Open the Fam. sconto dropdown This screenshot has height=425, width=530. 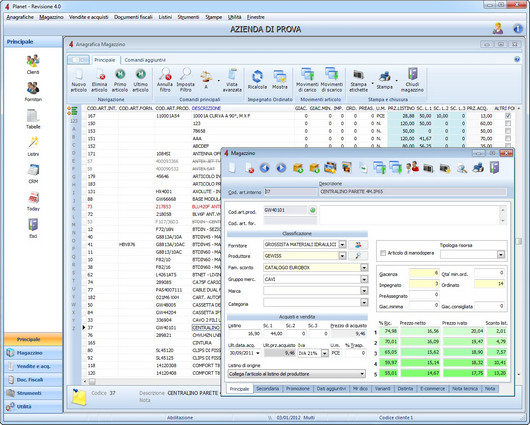pos(364,267)
